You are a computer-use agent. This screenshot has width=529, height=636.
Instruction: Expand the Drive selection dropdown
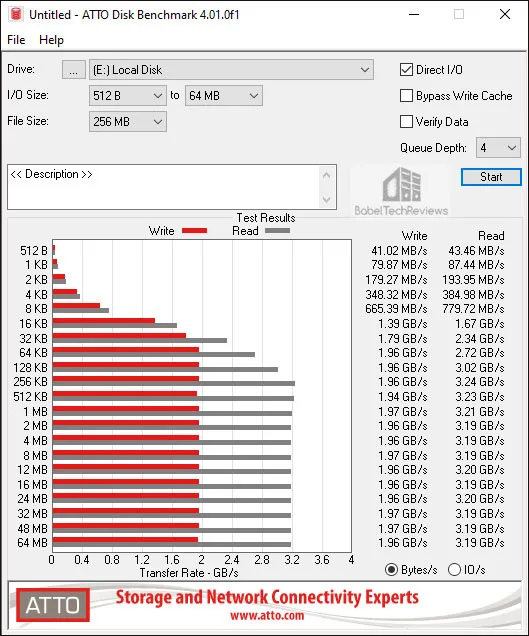pos(231,70)
